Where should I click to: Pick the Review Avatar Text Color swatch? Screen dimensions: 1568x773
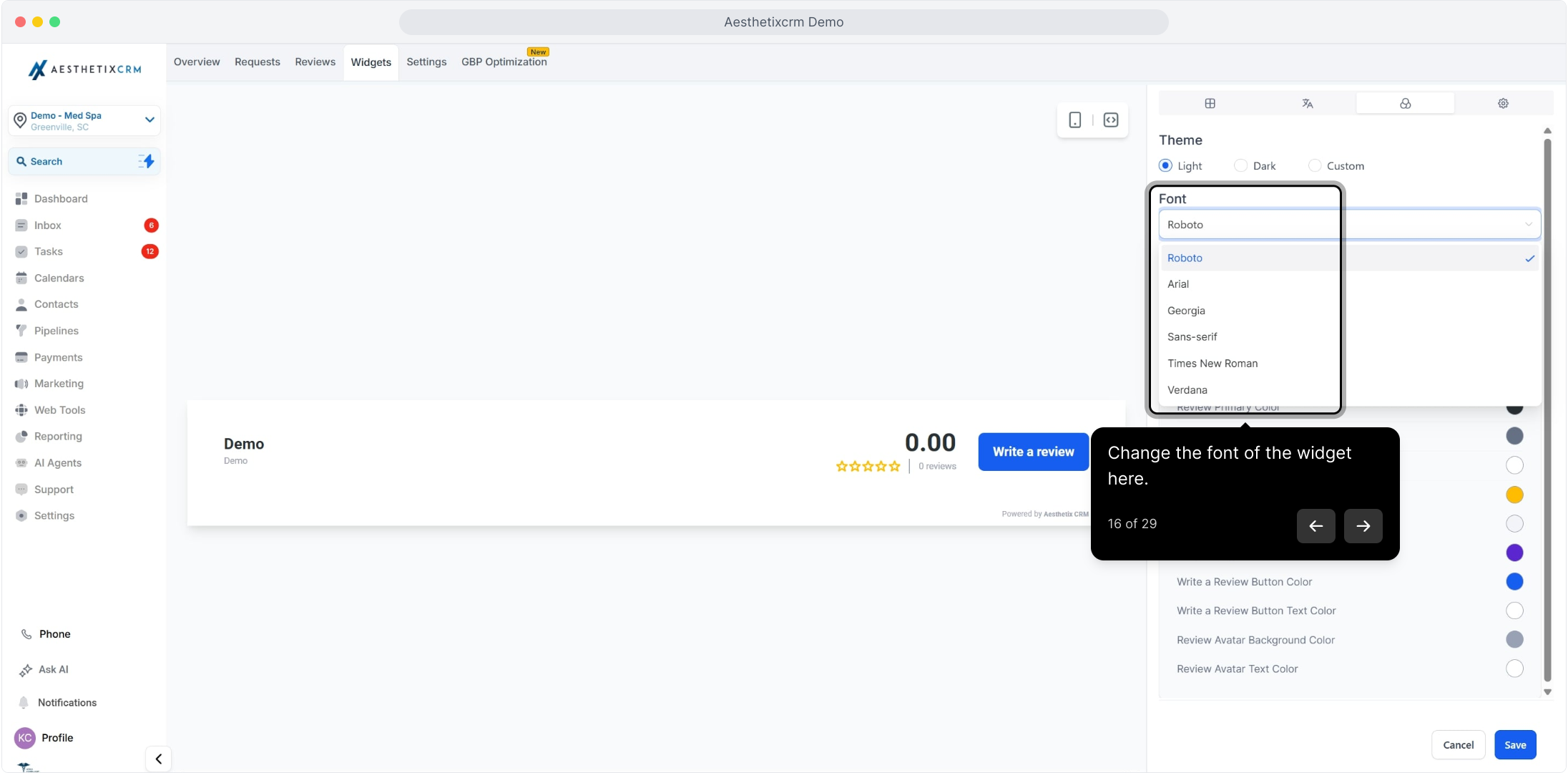point(1514,669)
